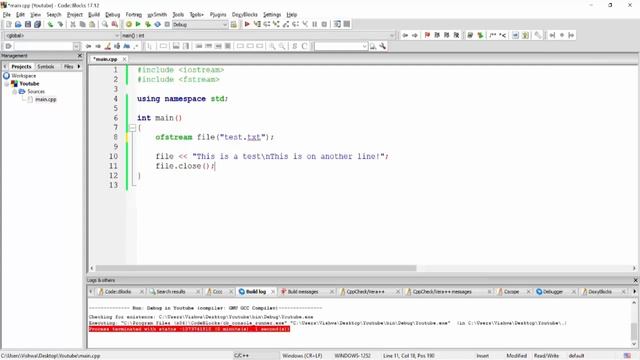
Task: Click the Open file toolbar icon
Action: 18,24
